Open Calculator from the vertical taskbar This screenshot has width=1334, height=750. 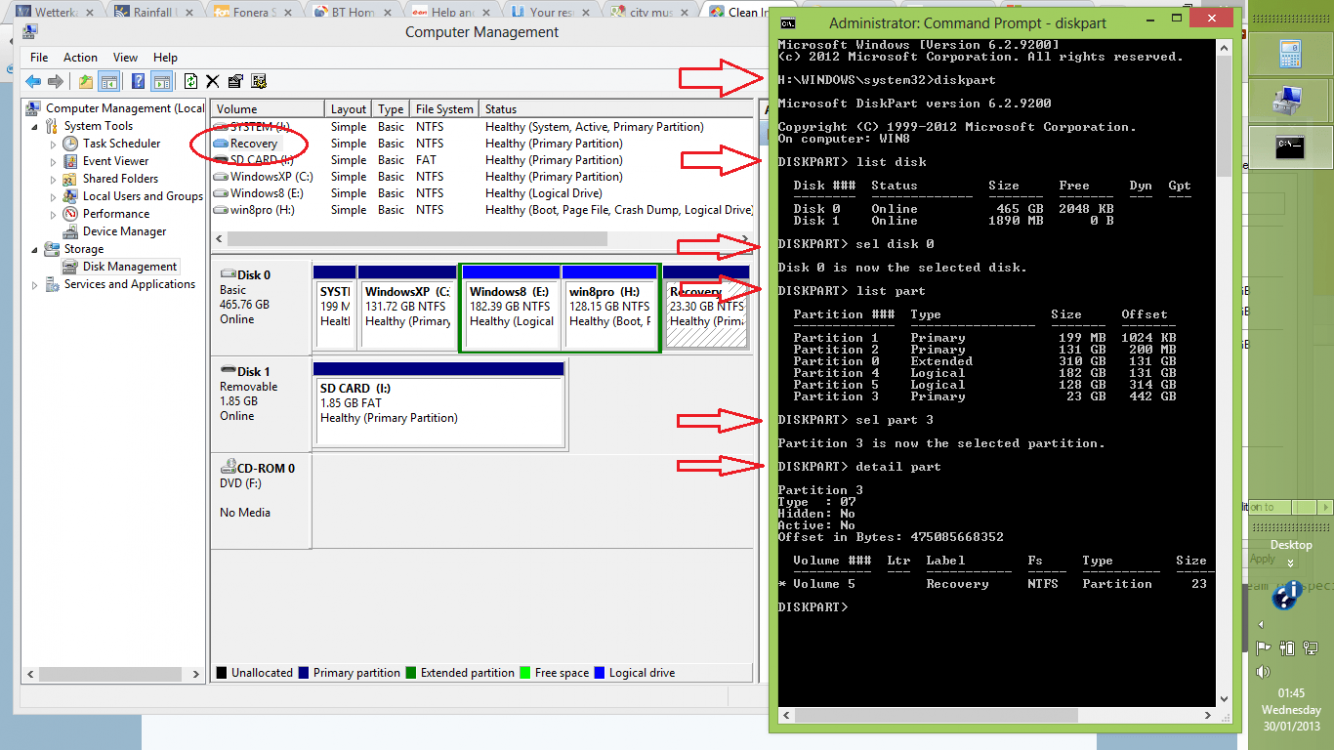[1288, 52]
